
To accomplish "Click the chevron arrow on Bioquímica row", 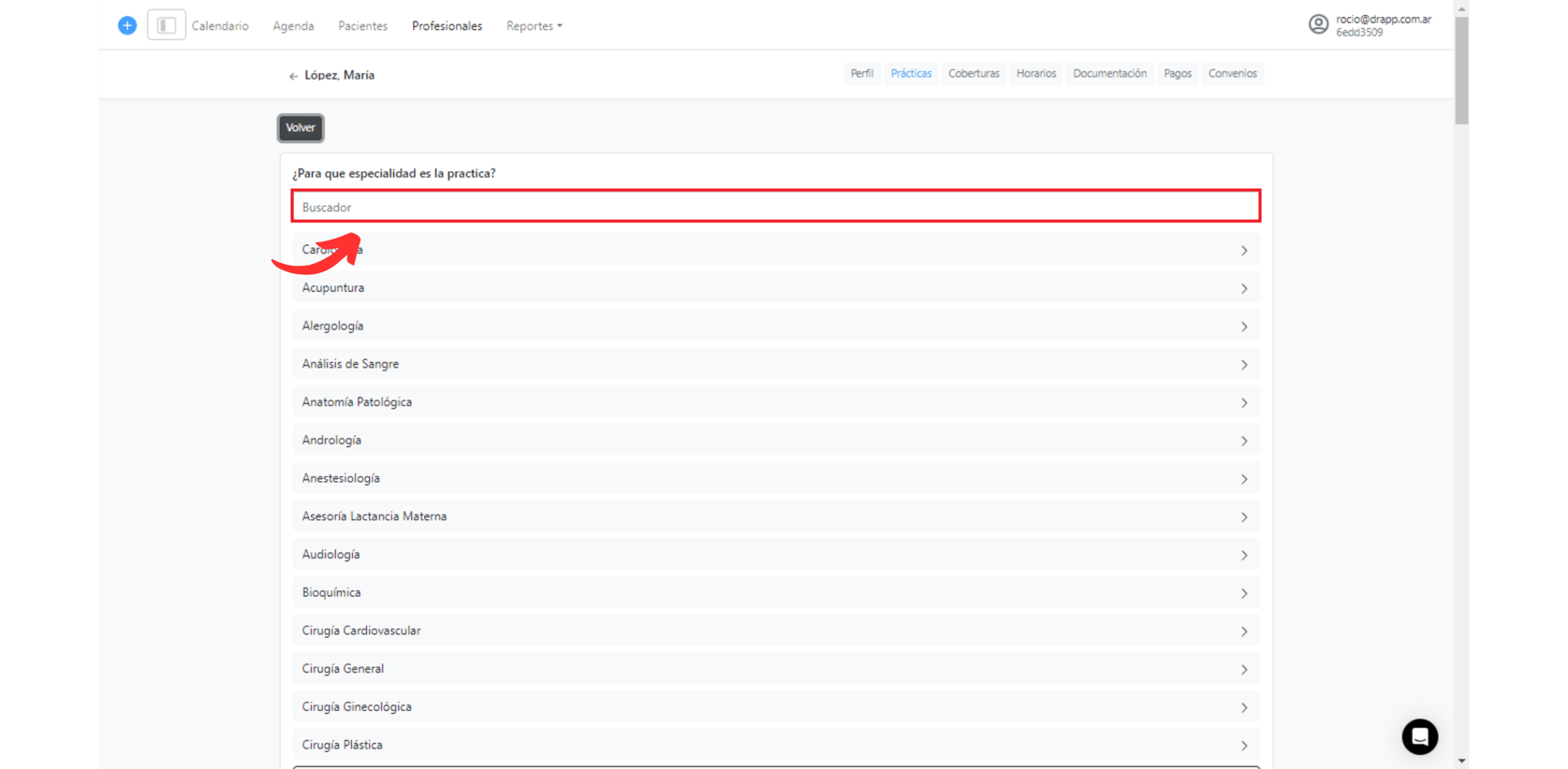I will click(x=1244, y=593).
